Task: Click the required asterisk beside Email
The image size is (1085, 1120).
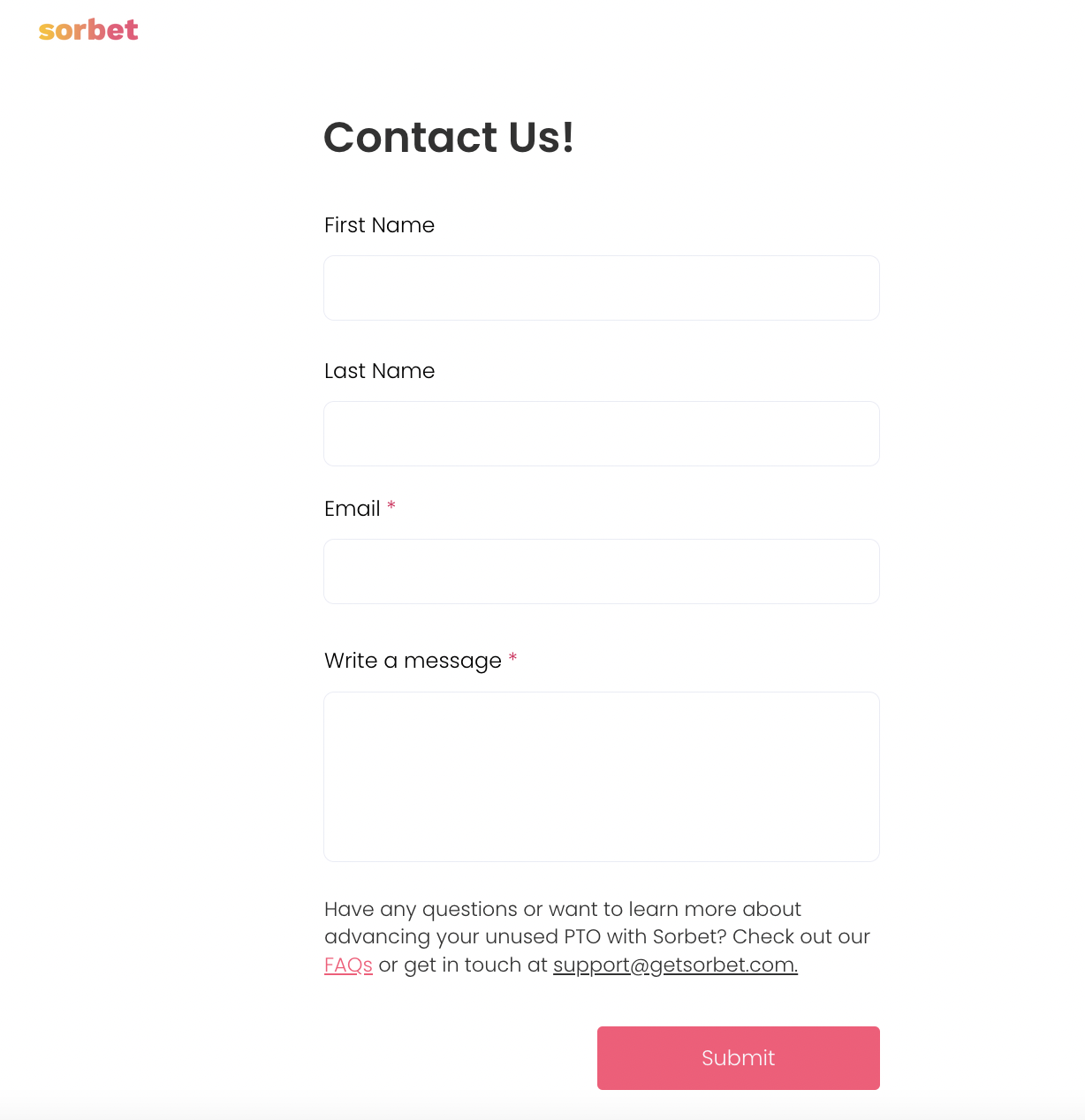Action: 391,506
